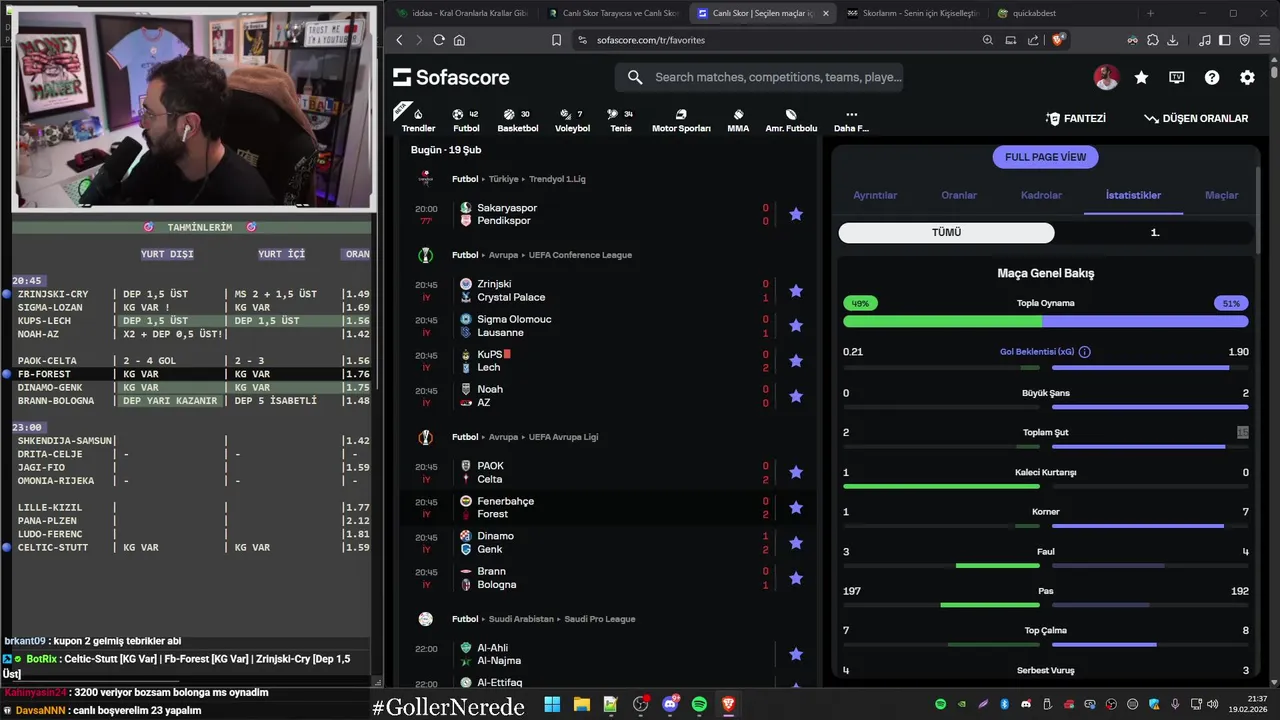Click the FULL PAGE VIEW button
This screenshot has height=720, width=1280.
1045,157
